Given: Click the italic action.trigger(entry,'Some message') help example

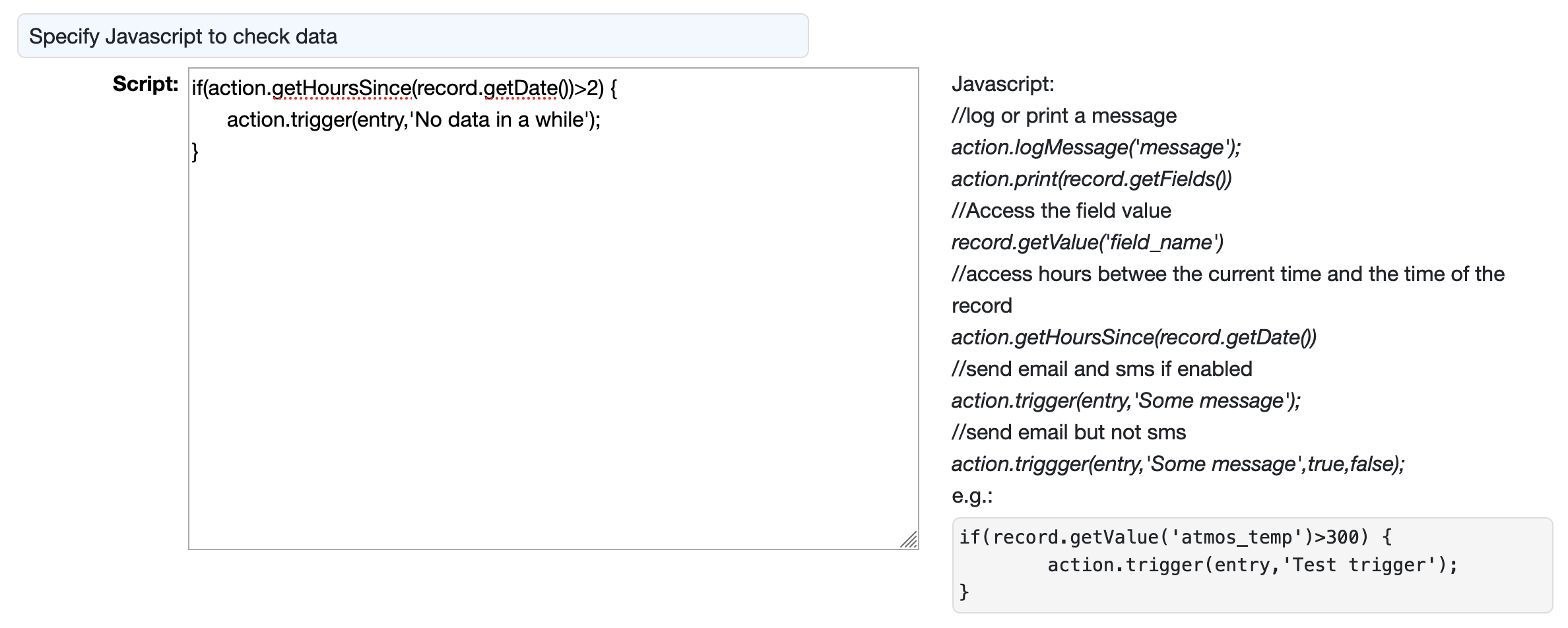Looking at the screenshot, I should point(1125,400).
